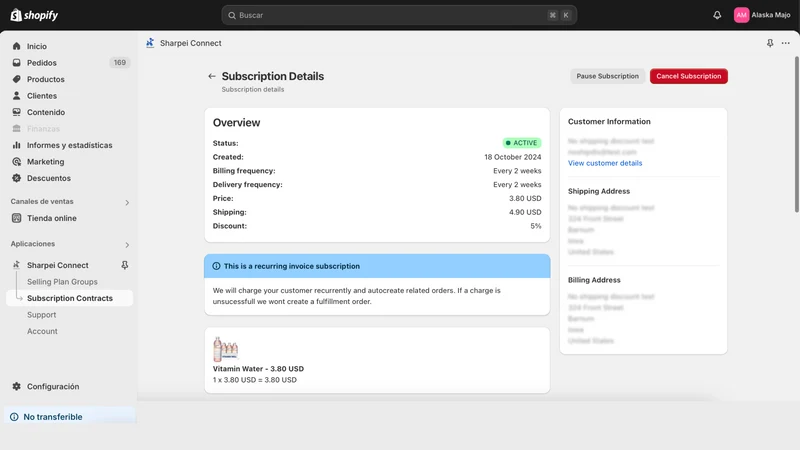Click the 169 orders count badge
Screen dimensions: 800x450
point(119,63)
